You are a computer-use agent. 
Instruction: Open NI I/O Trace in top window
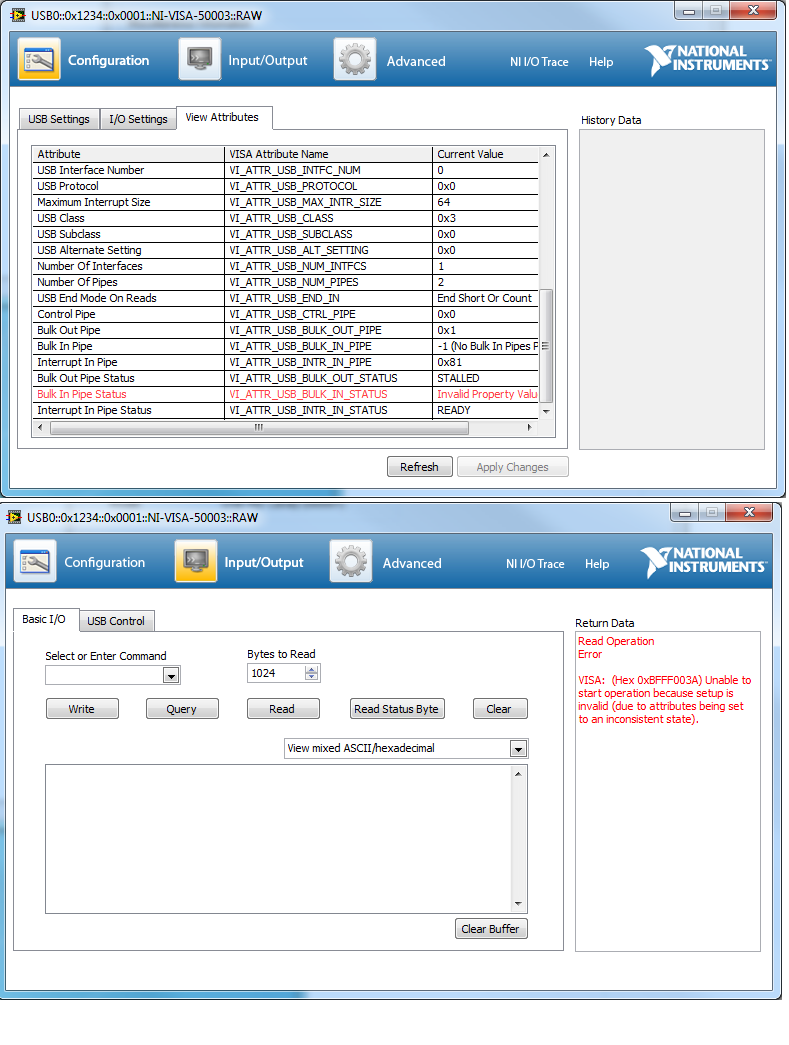coord(539,62)
